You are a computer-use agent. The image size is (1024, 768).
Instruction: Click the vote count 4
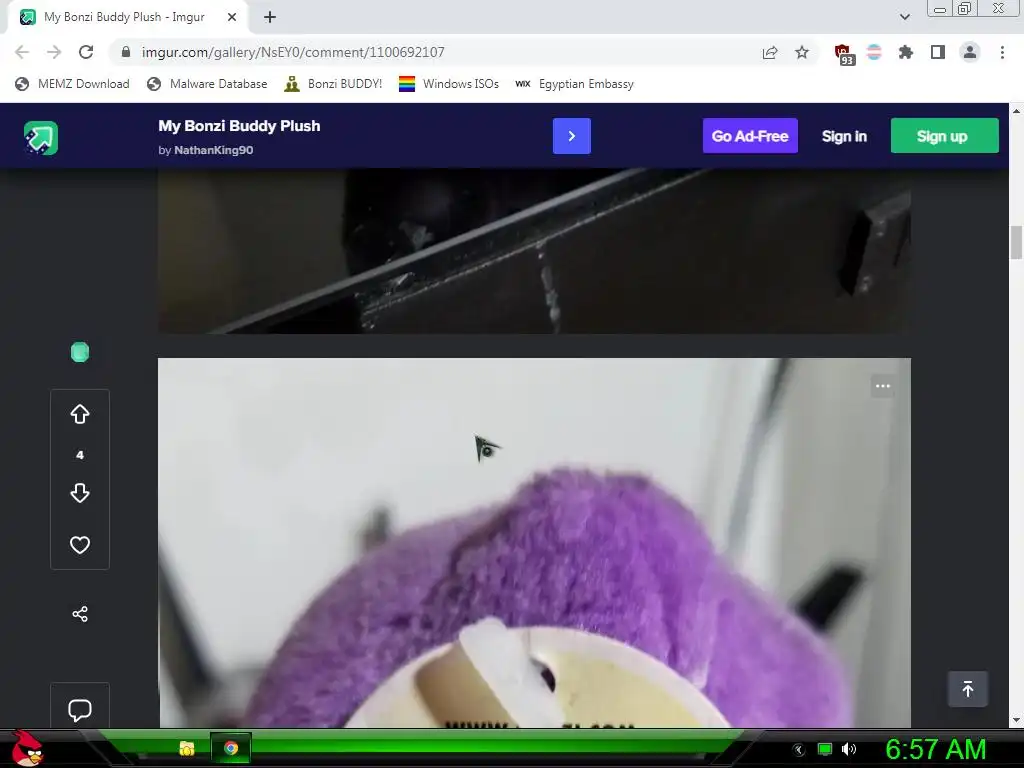[80, 455]
